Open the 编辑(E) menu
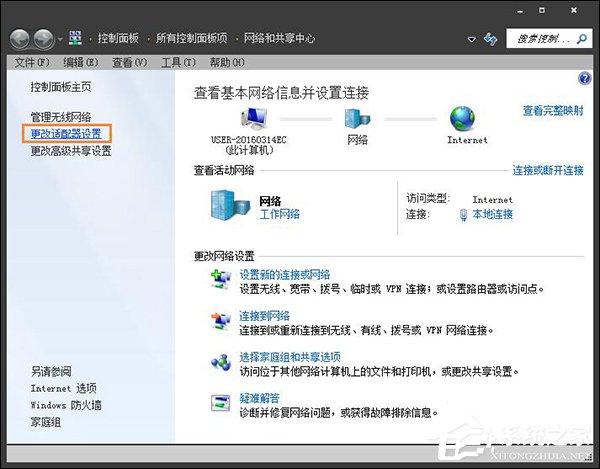This screenshot has width=600, height=469. 81,62
